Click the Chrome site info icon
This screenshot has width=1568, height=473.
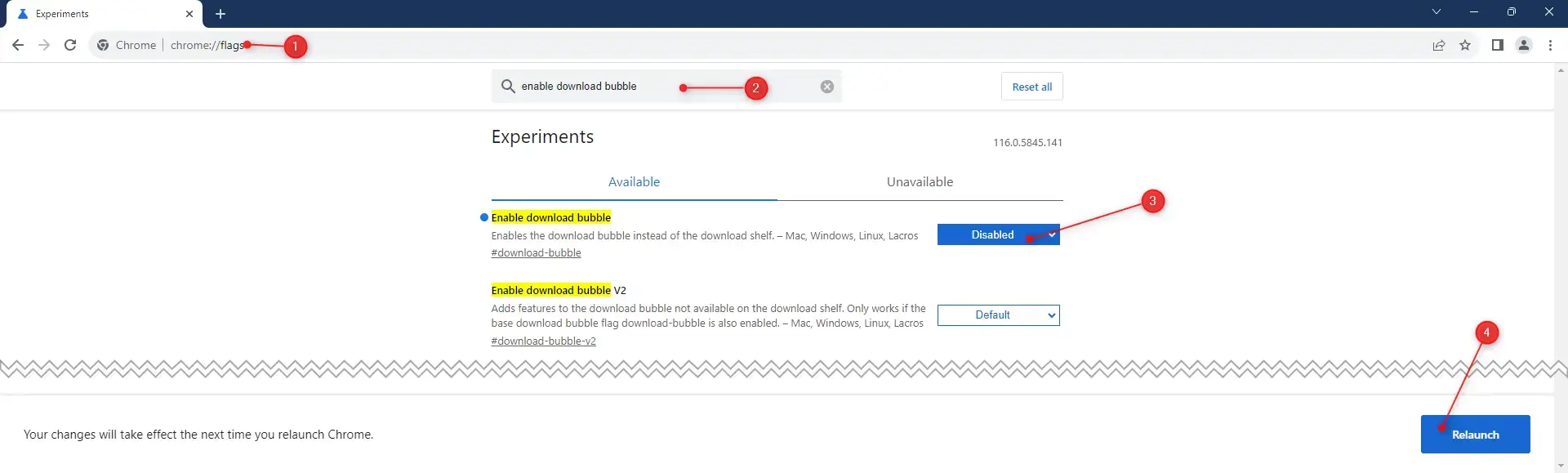(x=103, y=45)
